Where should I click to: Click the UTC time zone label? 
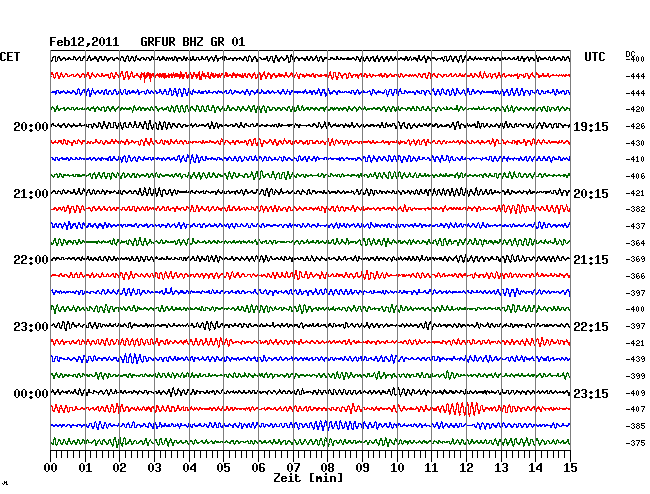[x=595, y=57]
